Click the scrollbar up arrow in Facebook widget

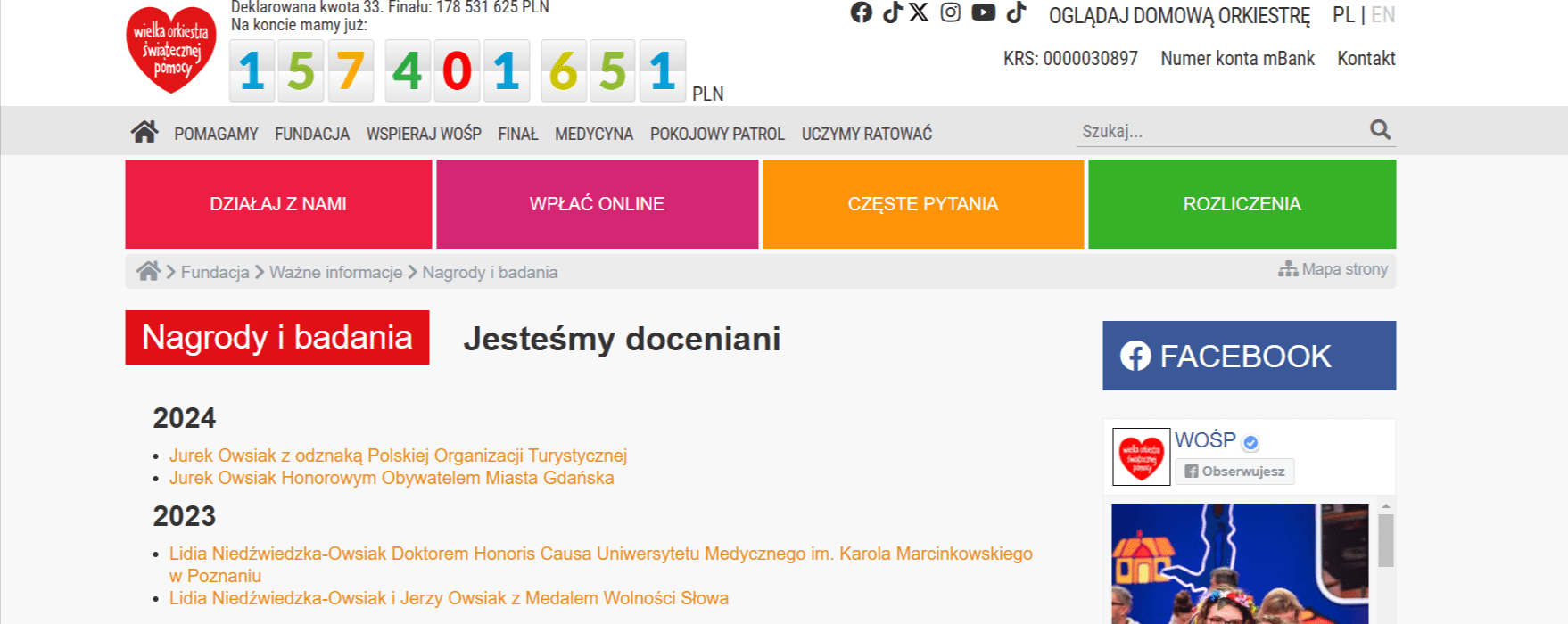[x=1385, y=506]
